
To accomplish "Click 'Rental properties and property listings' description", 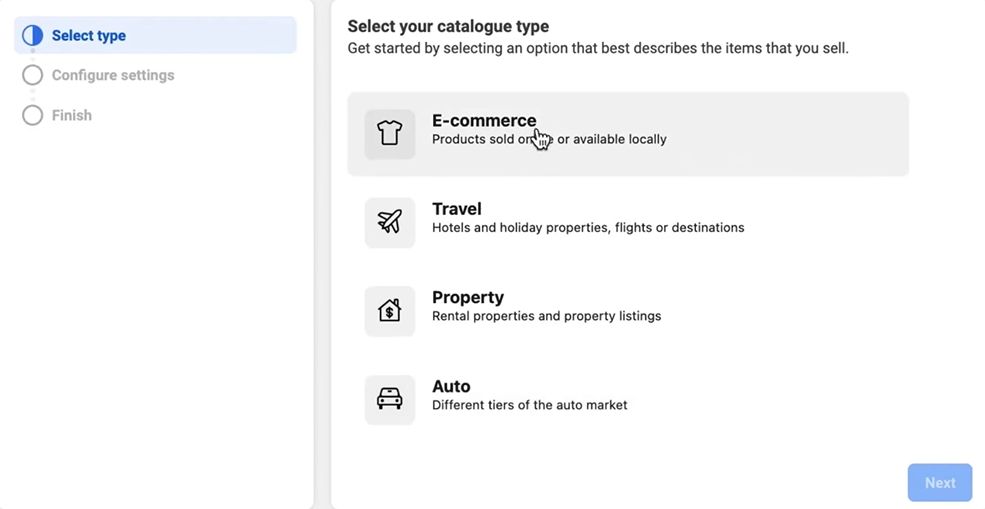I will pos(547,316).
